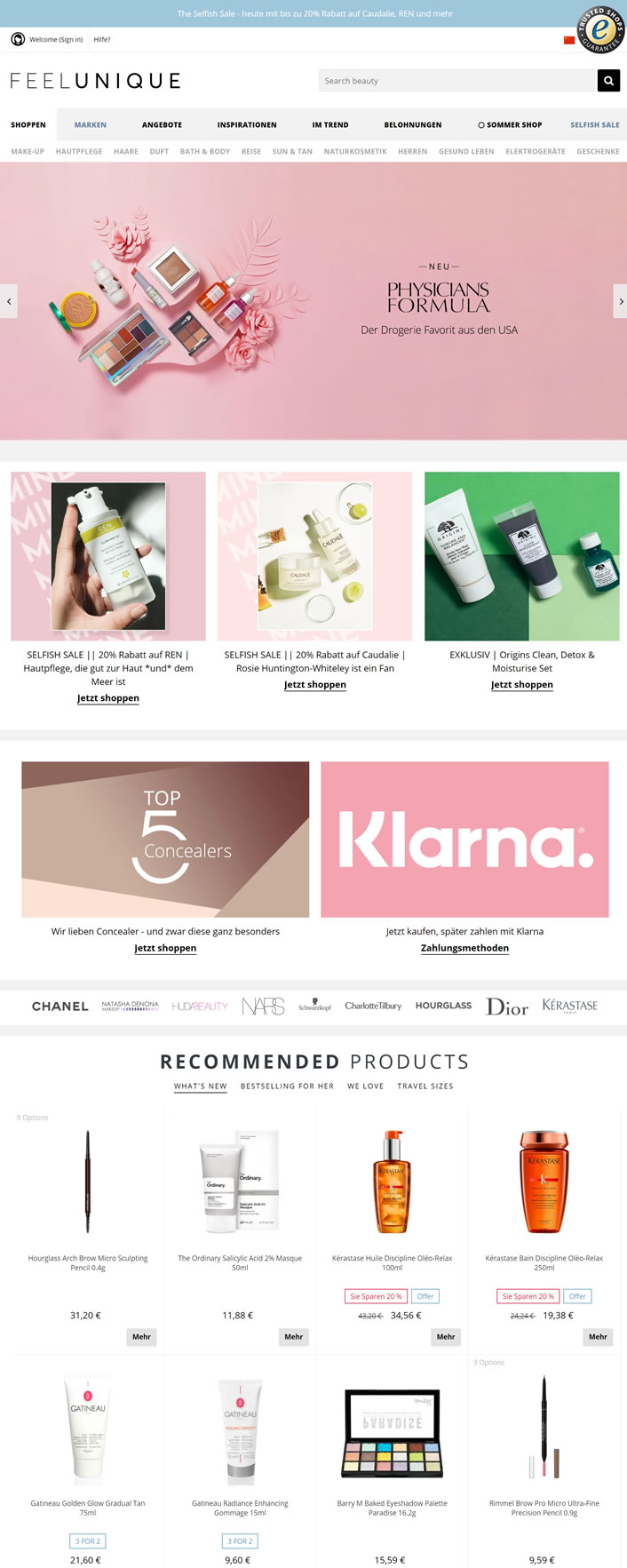Screen dimensions: 627x1568
Task: Open the Dior brand logo
Action: pyautogui.click(x=507, y=1007)
